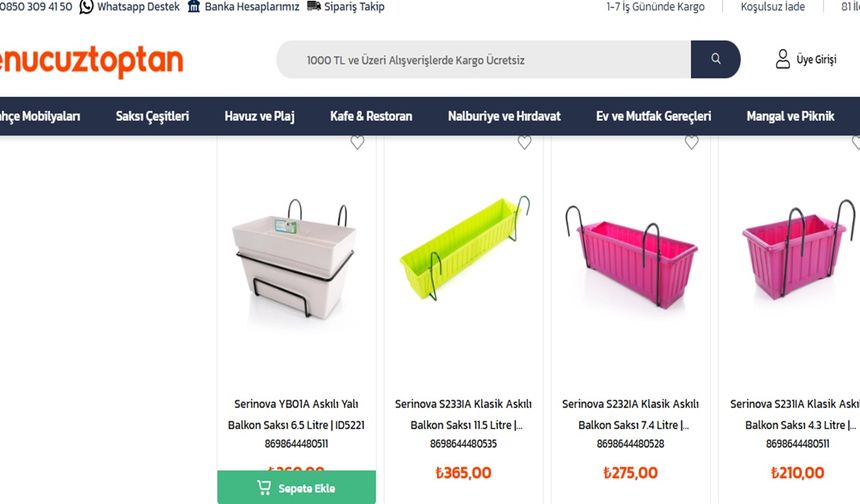Toggle wishlist heart on S232IA saksı
860x504 pixels.
pyautogui.click(x=691, y=143)
